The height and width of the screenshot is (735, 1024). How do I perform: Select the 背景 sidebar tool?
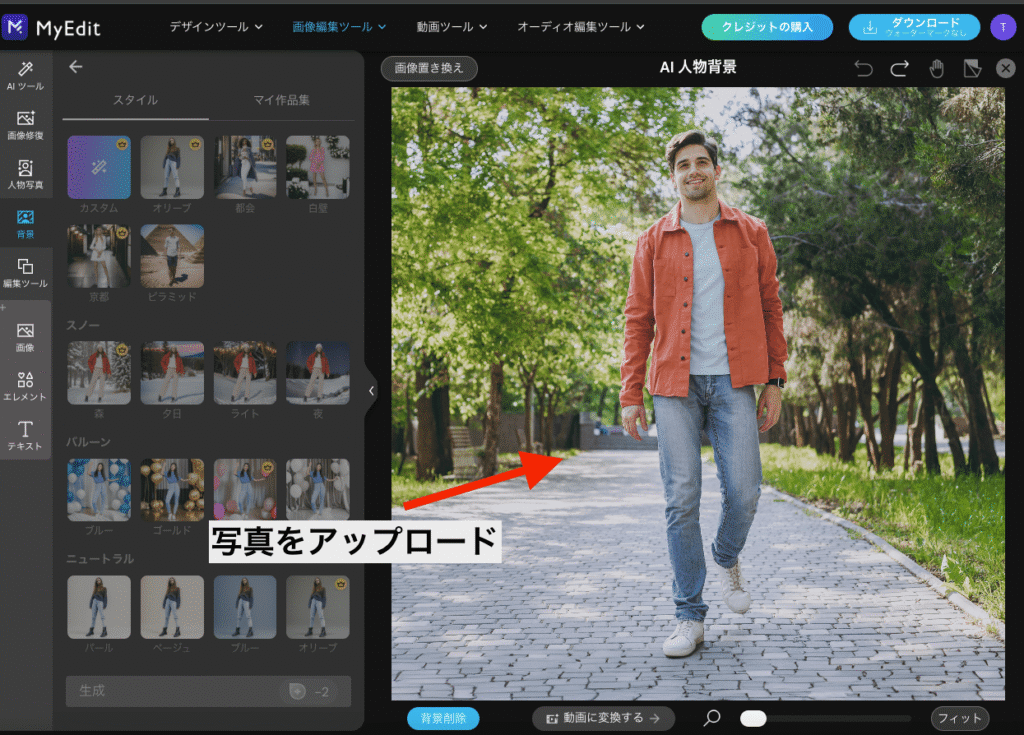point(25,224)
